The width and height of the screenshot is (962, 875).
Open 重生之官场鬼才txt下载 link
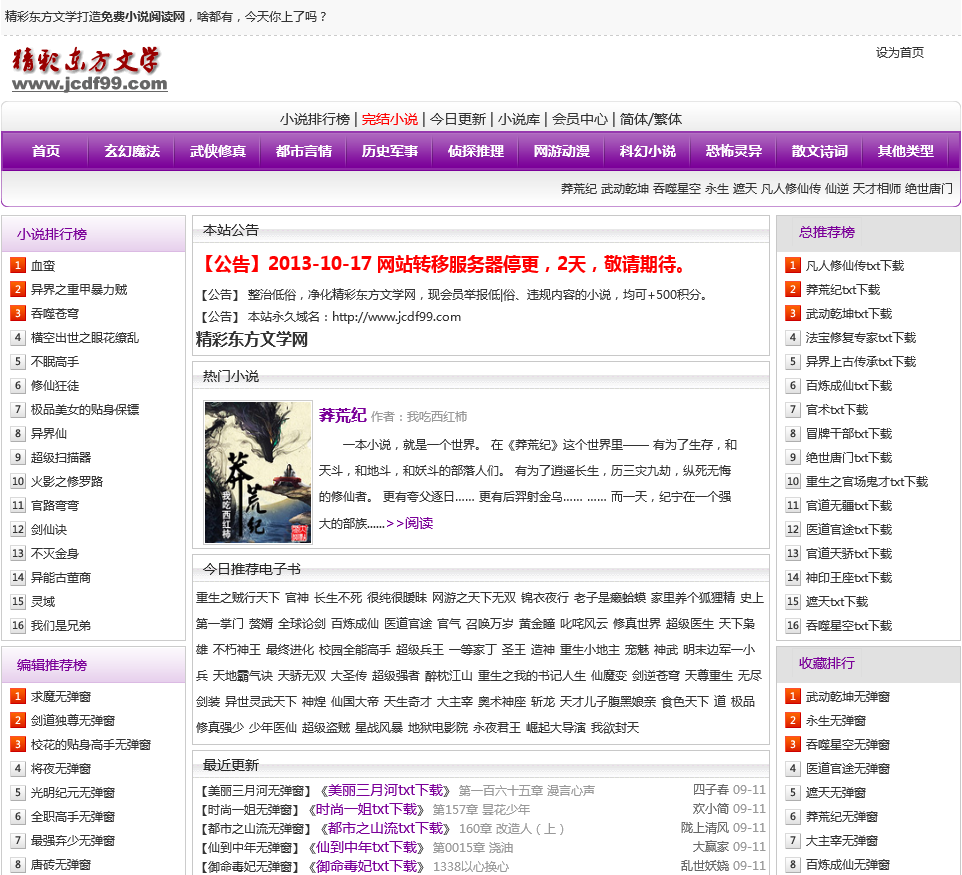click(866, 482)
